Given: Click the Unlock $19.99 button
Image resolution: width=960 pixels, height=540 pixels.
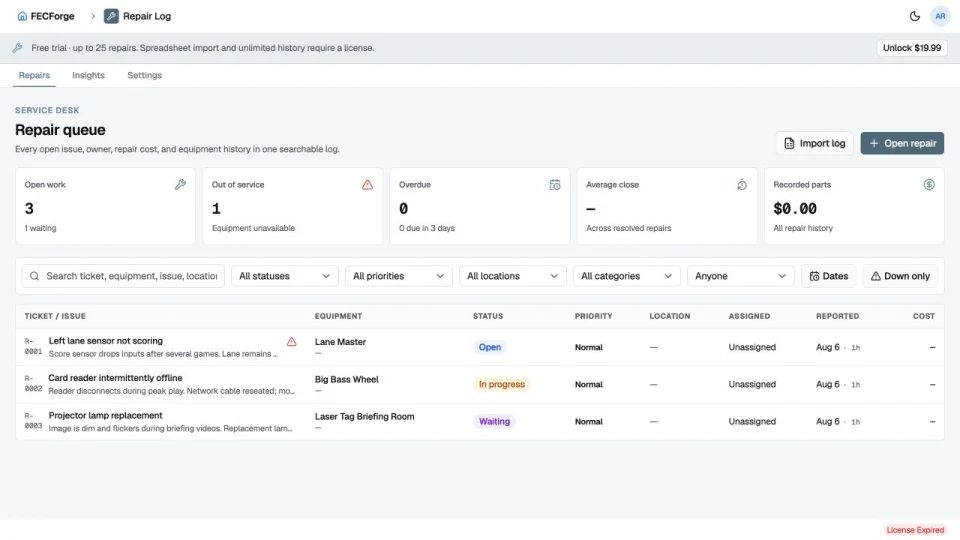Looking at the screenshot, I should click(x=912, y=48).
